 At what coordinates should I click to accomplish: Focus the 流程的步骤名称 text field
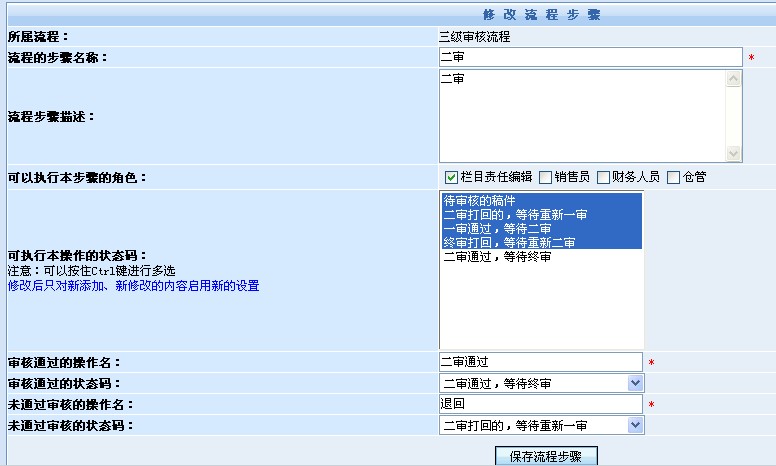590,57
